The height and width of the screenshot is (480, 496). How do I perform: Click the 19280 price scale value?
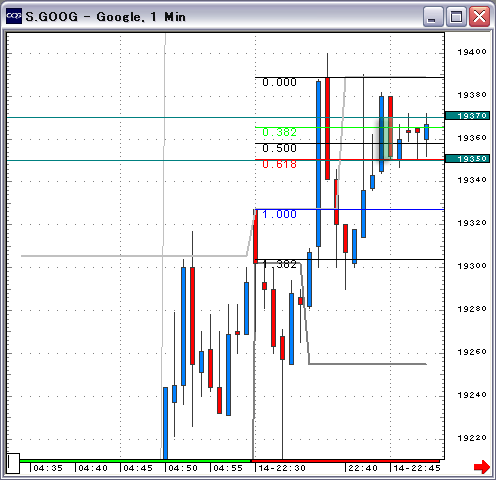click(x=472, y=309)
